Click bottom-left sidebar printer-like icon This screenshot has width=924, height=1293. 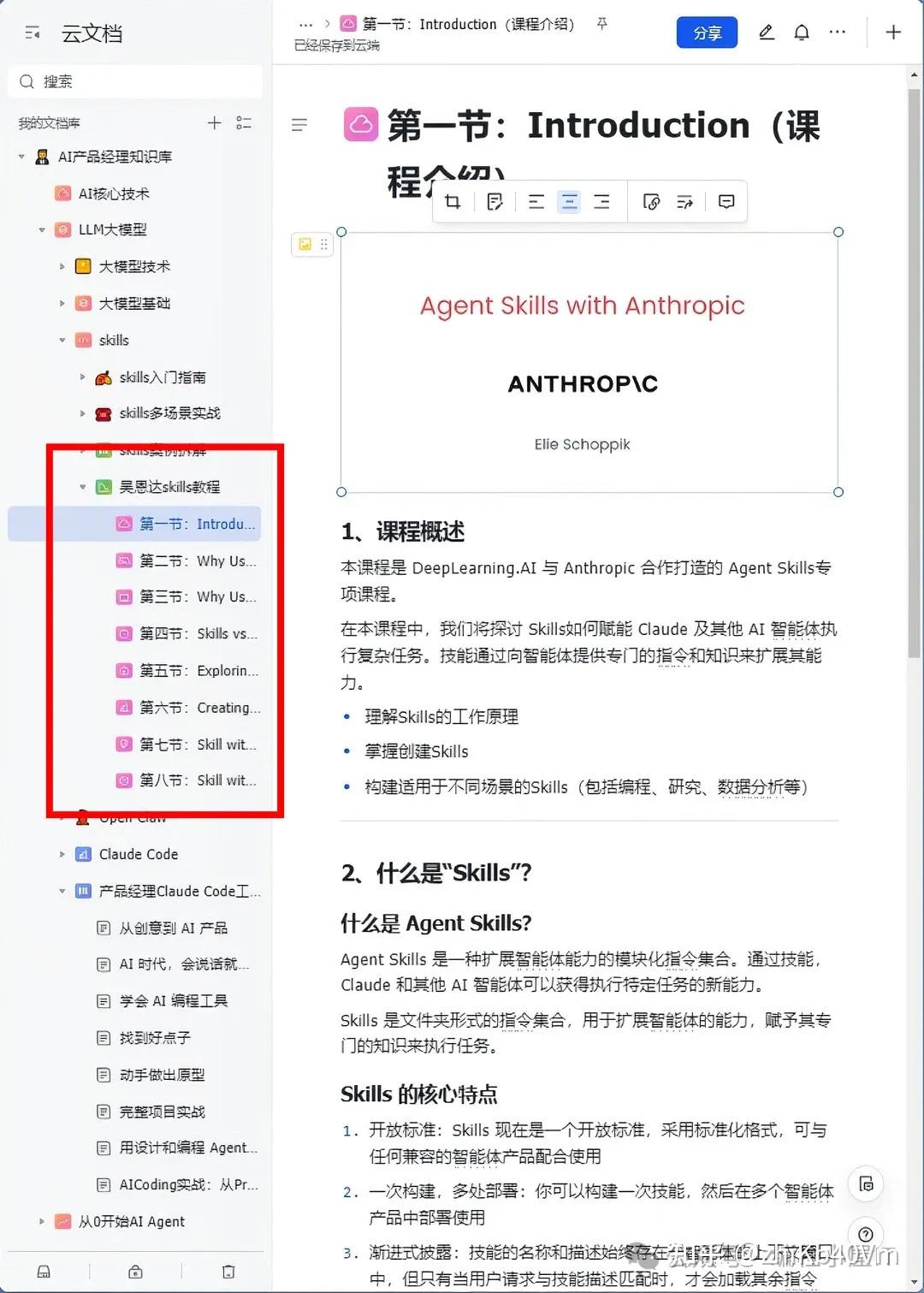44,1272
